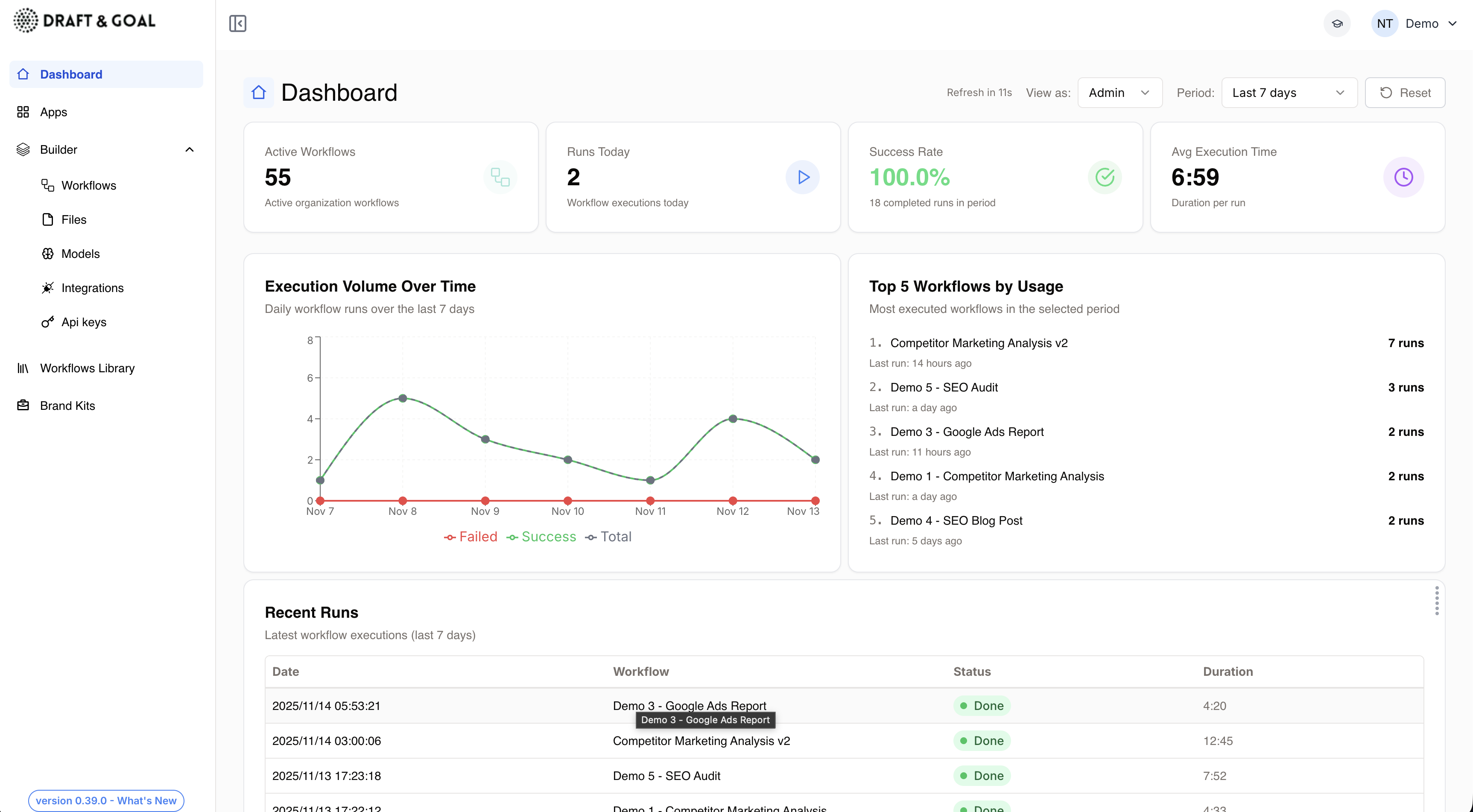1473x812 pixels.
Task: Open Workflows Library from sidebar
Action: tap(87, 368)
